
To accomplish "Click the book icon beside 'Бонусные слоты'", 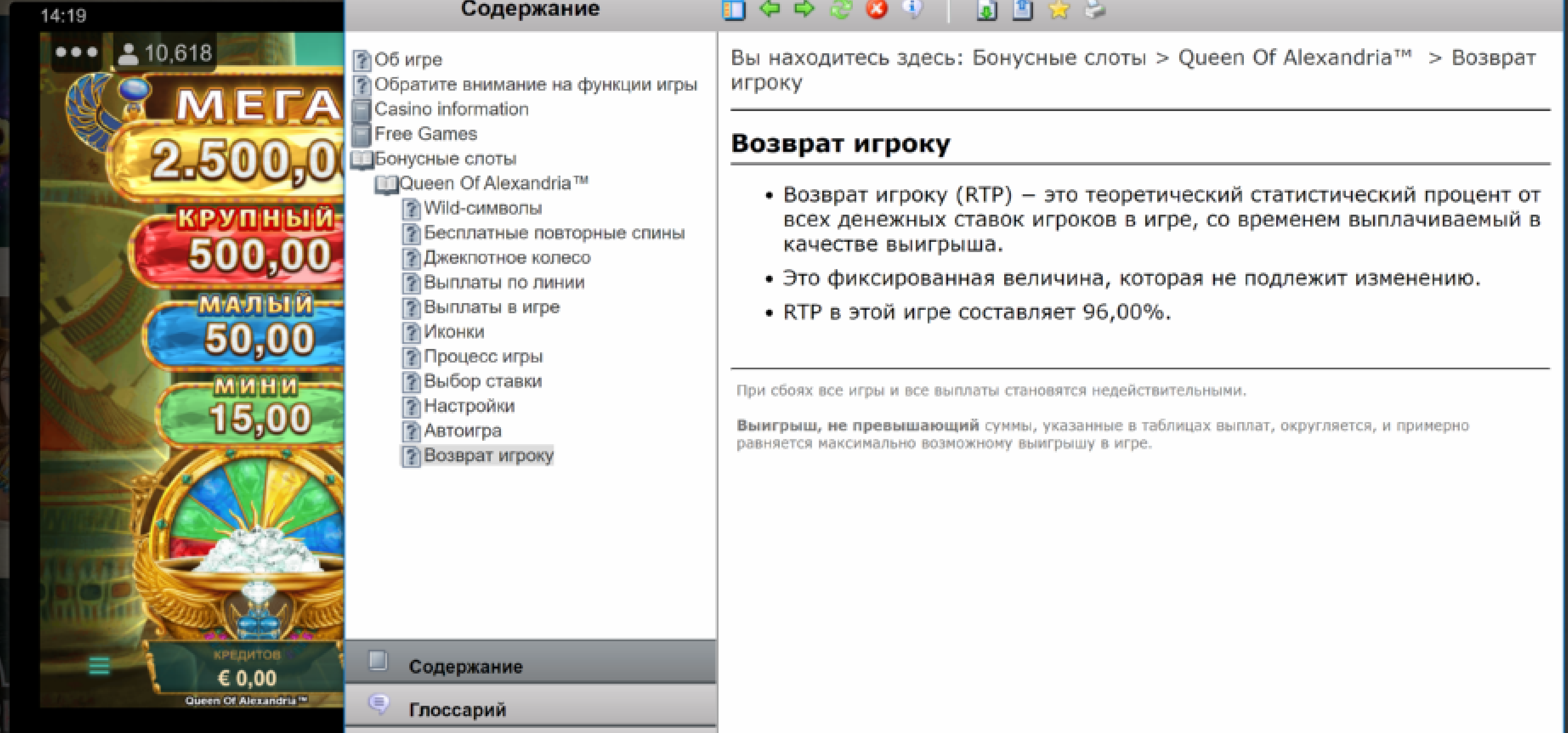I will tap(362, 159).
